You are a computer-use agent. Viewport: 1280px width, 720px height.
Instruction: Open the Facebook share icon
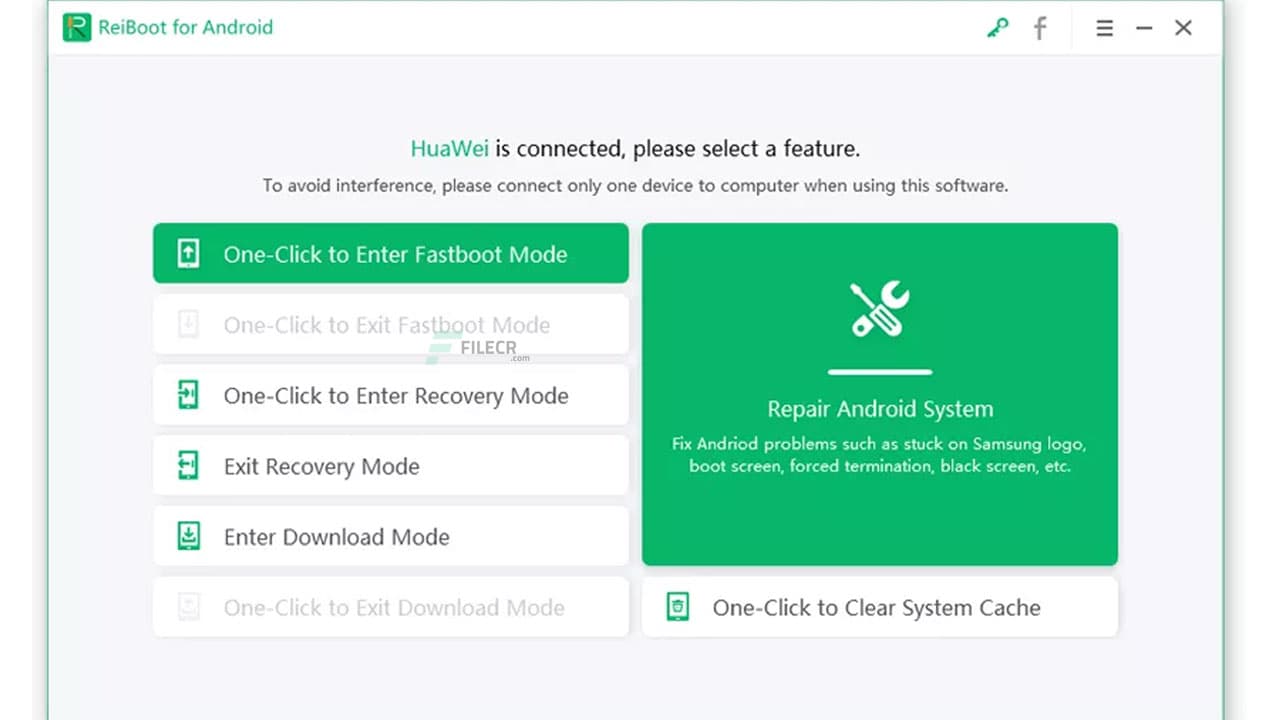click(1040, 28)
